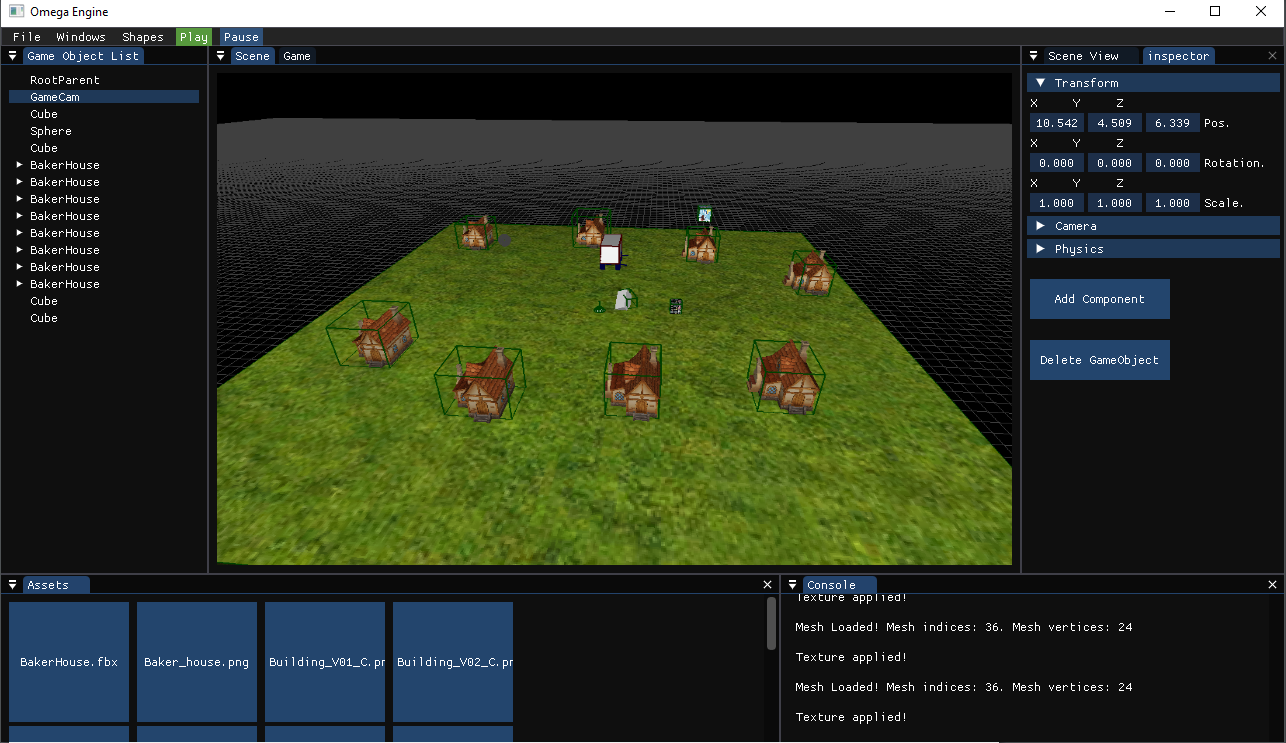Expand the Camera component
Viewport: 1286px width, 743px height.
1042,225
